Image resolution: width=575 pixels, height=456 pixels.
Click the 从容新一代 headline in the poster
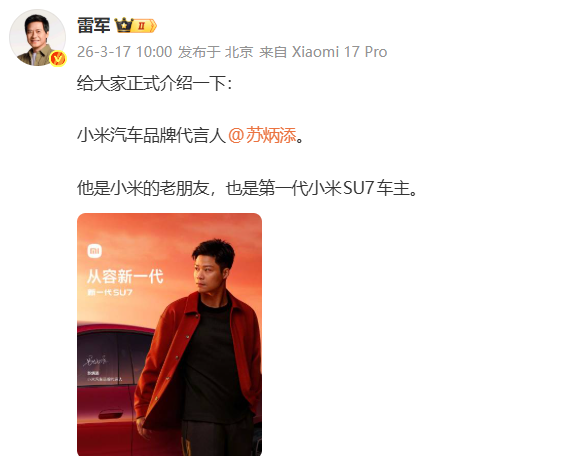coord(125,276)
